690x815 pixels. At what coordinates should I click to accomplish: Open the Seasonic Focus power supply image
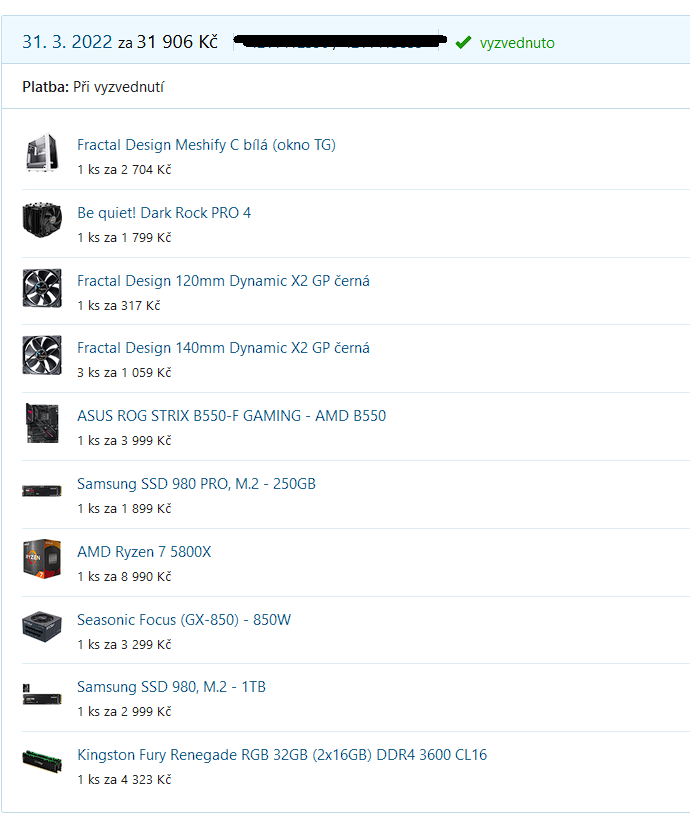(x=42, y=627)
